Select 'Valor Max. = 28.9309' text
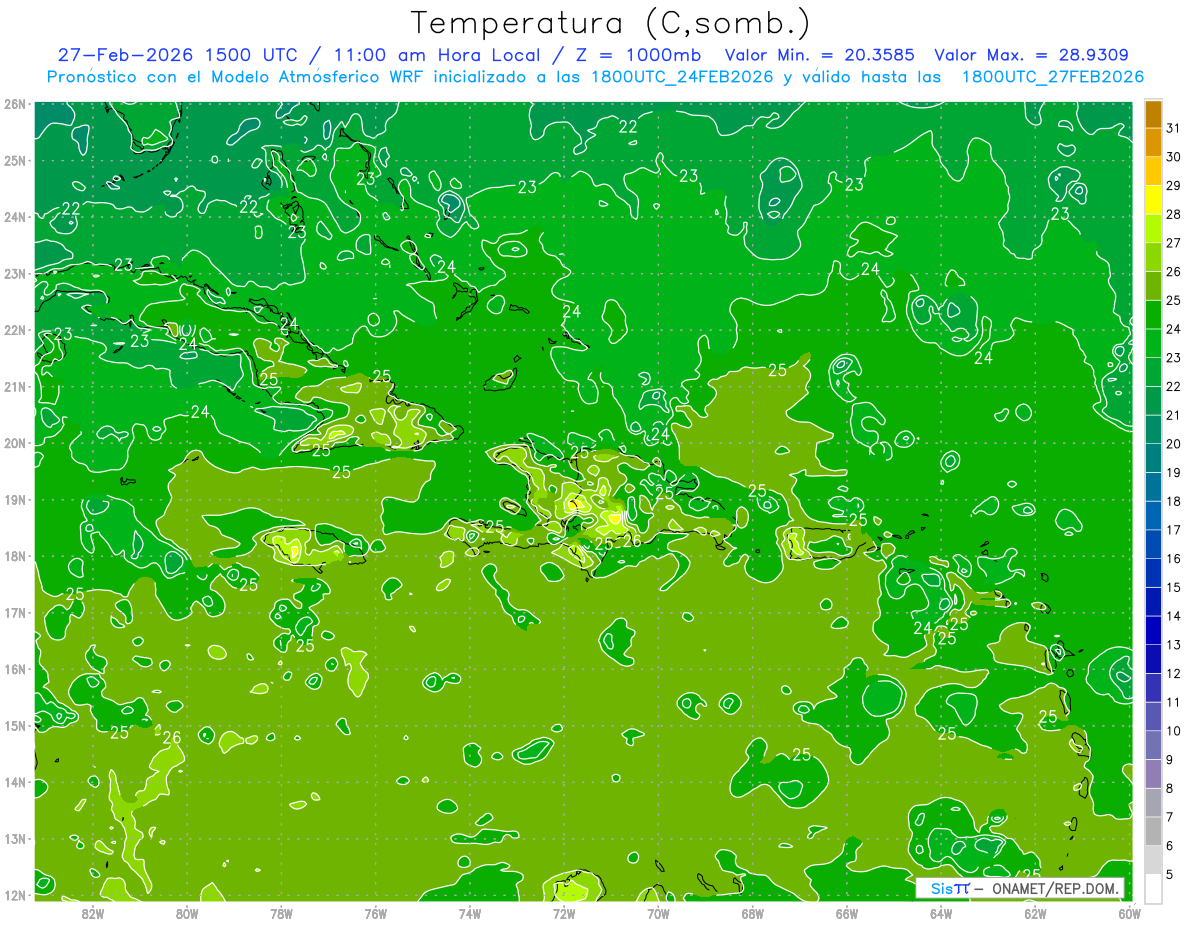Viewport: 1200px width, 927px height. coord(1032,55)
